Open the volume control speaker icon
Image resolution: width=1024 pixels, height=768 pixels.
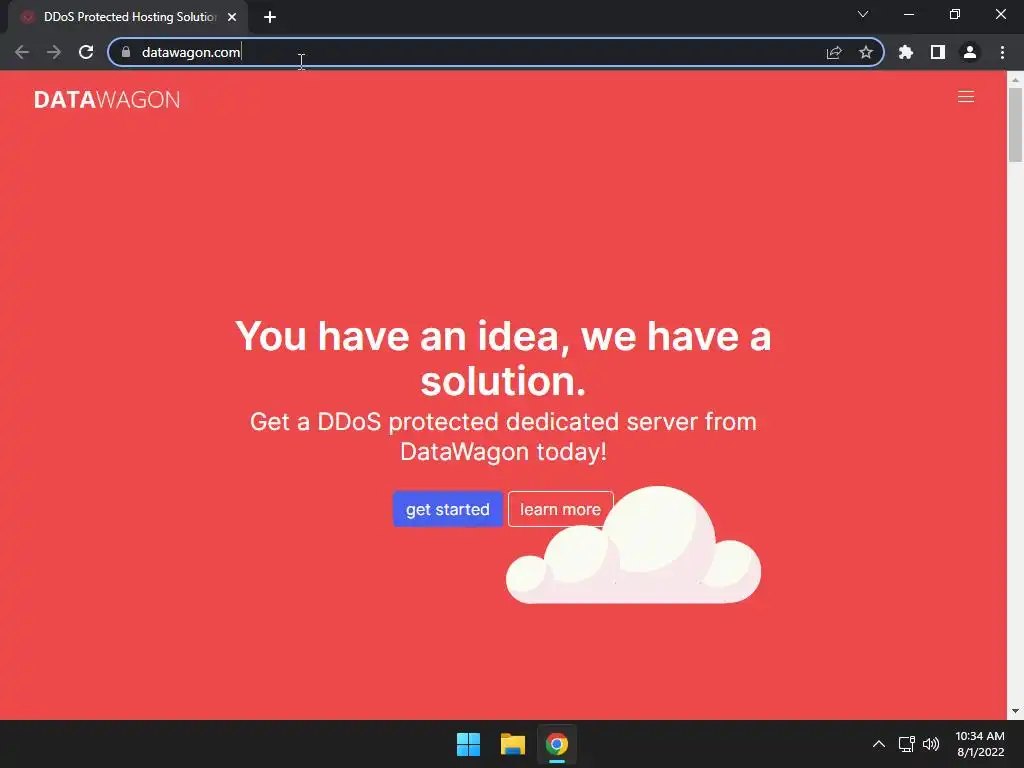931,744
